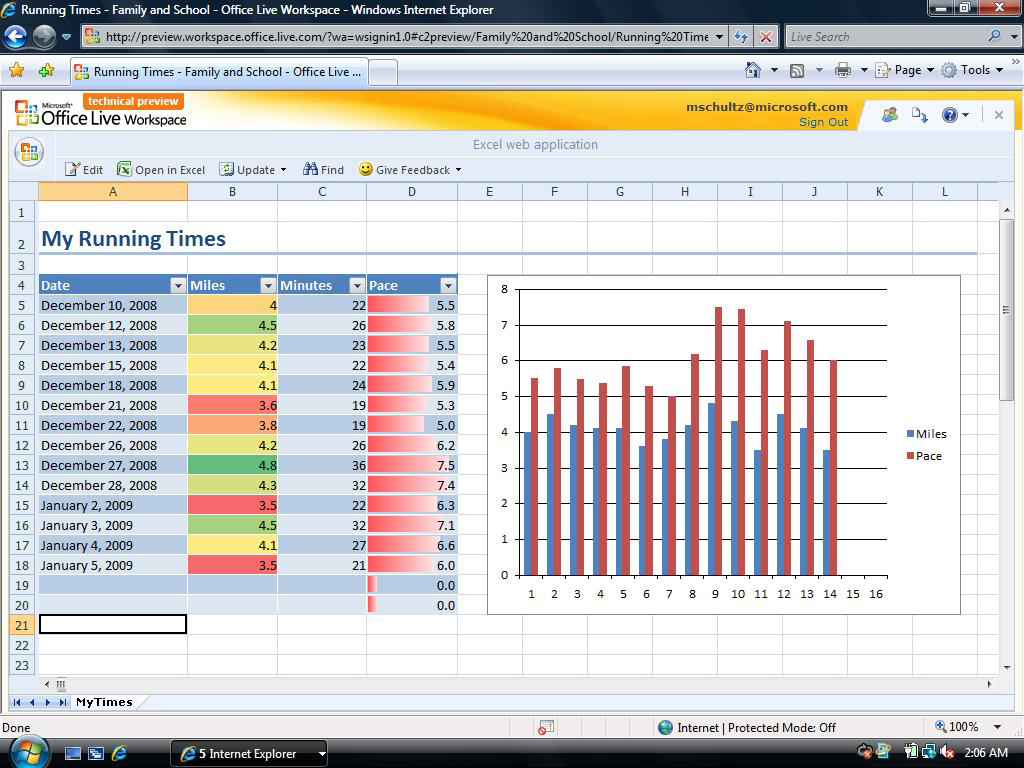Open the Miles column filter dropdown
Viewport: 1024px width, 768px height.
tap(267, 286)
